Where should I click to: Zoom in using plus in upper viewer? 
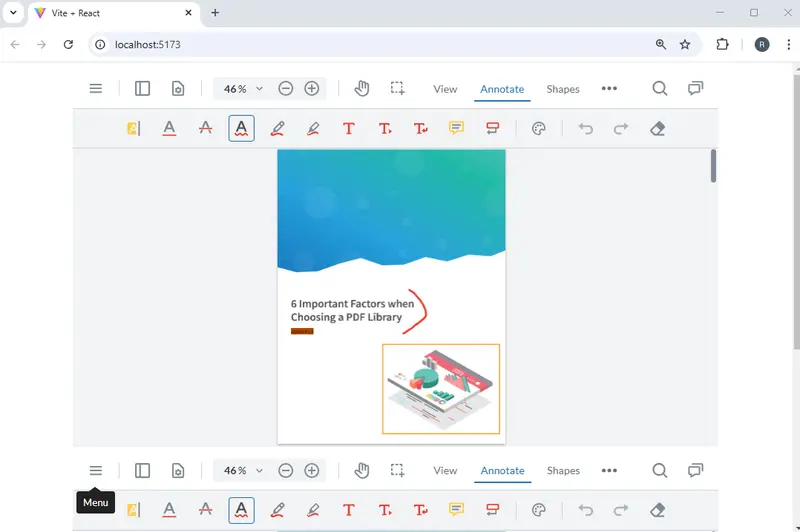312,89
